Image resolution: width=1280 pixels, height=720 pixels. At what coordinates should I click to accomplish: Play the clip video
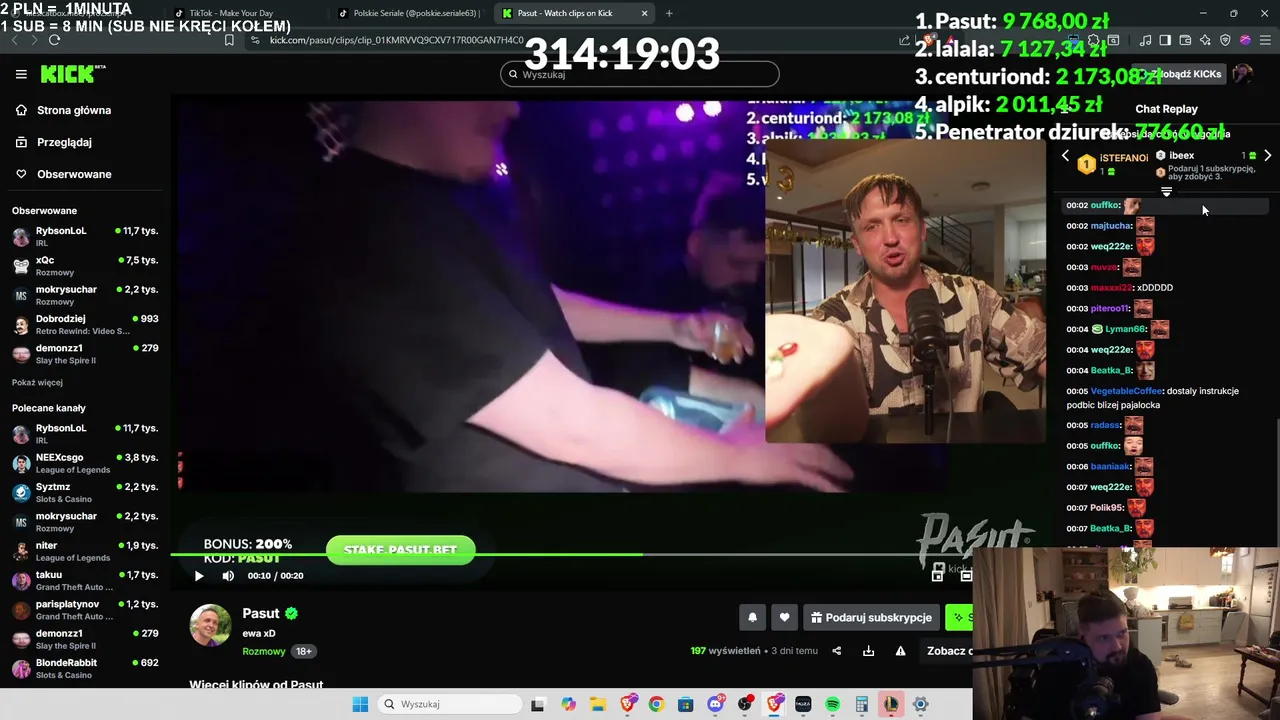coord(198,575)
